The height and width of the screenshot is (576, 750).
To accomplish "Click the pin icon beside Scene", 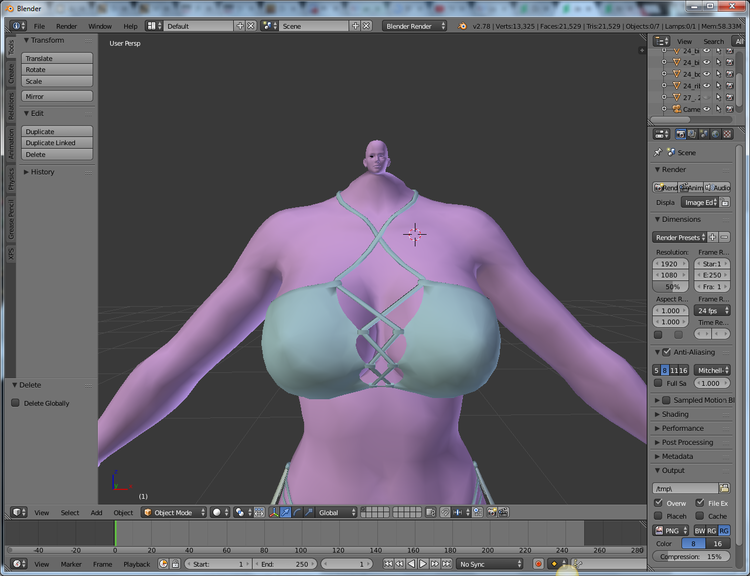I will (658, 152).
